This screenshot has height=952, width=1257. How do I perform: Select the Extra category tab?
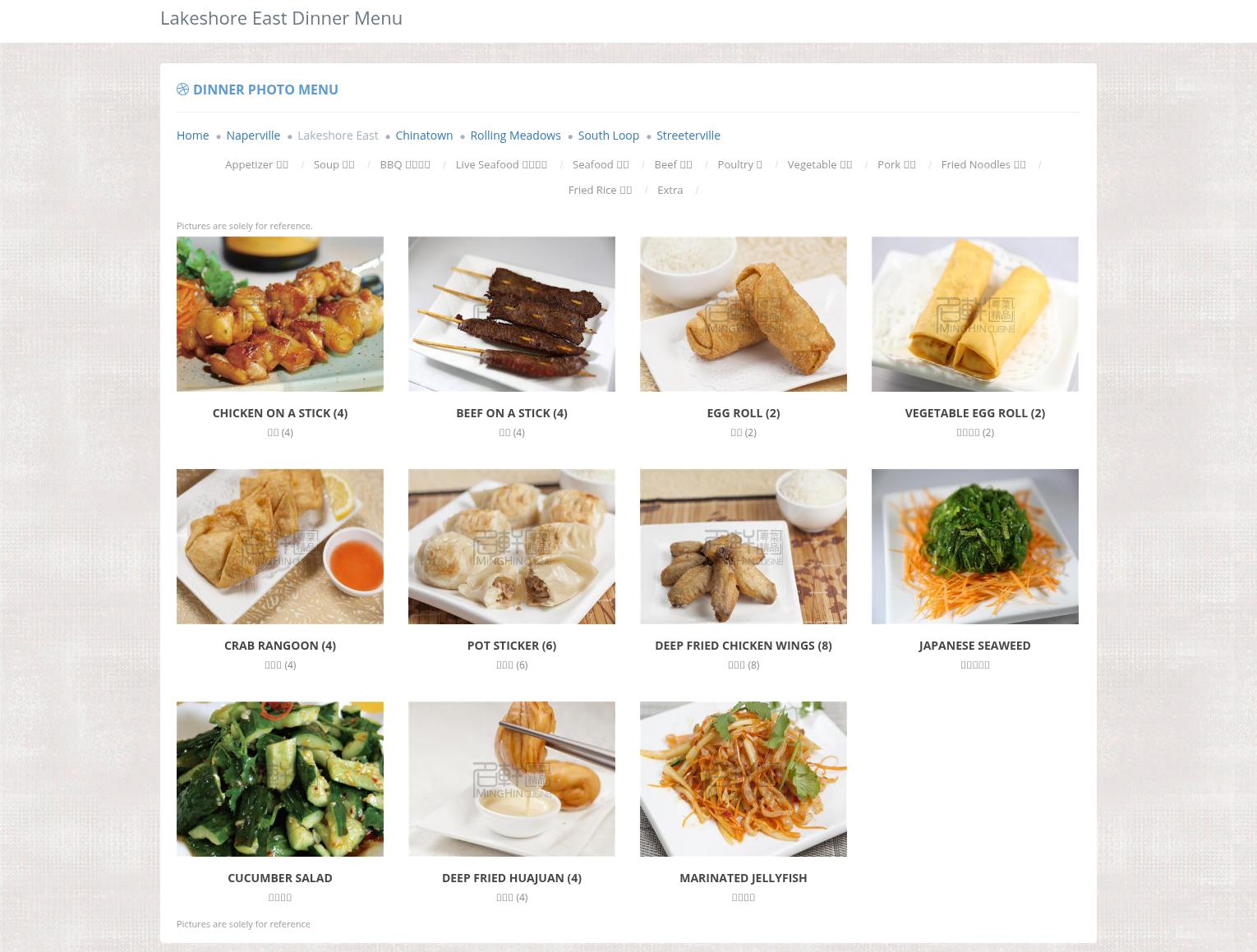(670, 190)
